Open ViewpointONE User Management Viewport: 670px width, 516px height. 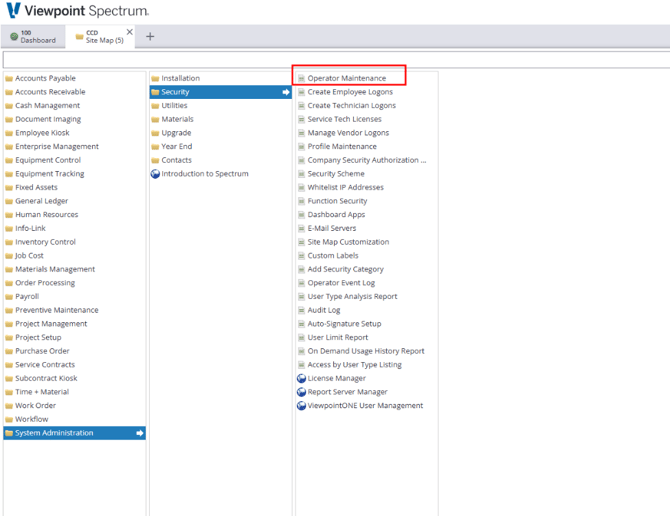[x=365, y=406]
